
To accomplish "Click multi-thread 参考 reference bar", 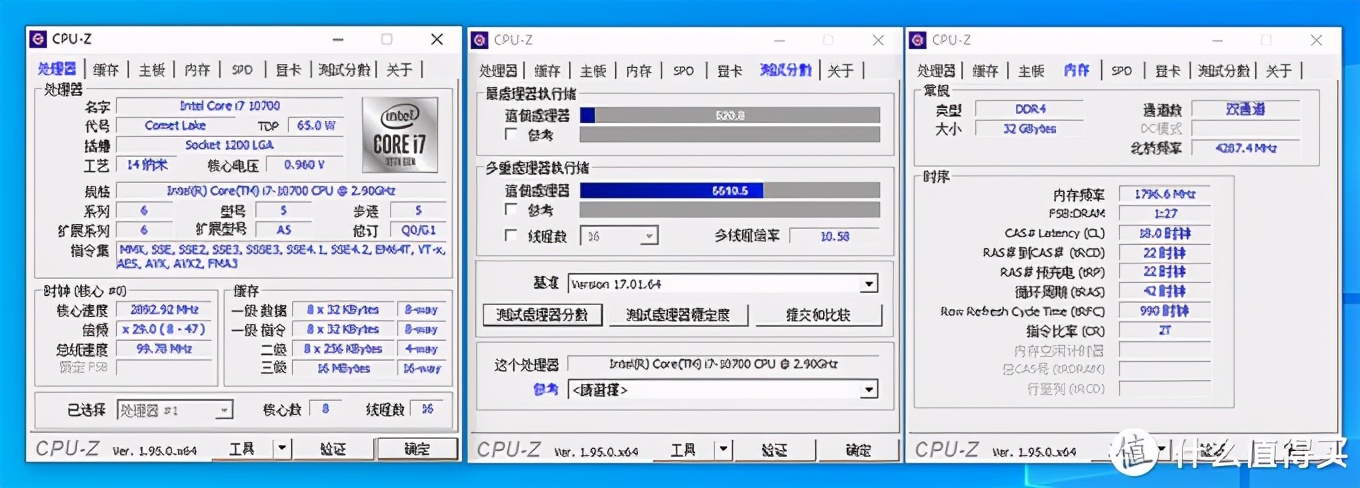I will [730, 210].
